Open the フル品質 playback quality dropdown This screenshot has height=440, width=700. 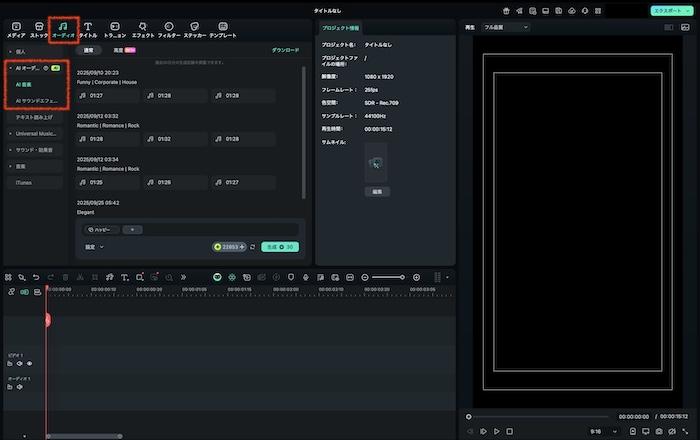click(505, 27)
